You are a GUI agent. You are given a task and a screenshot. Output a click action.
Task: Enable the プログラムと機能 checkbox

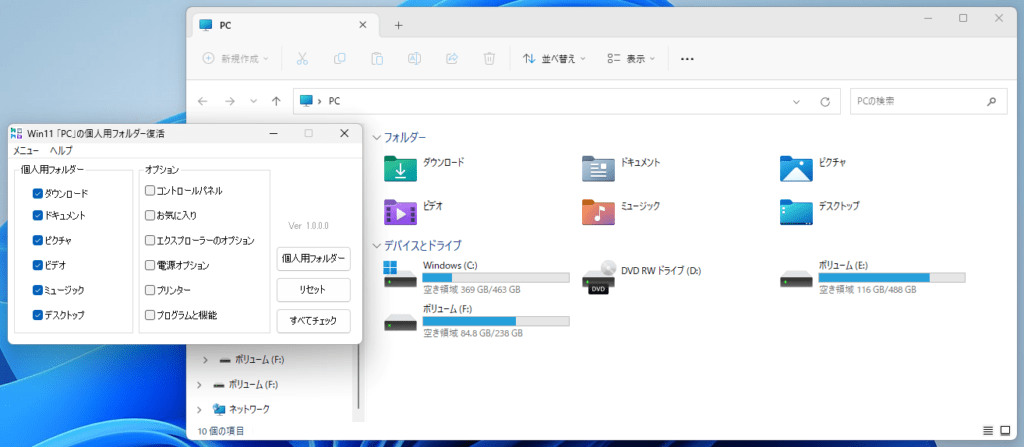150,314
